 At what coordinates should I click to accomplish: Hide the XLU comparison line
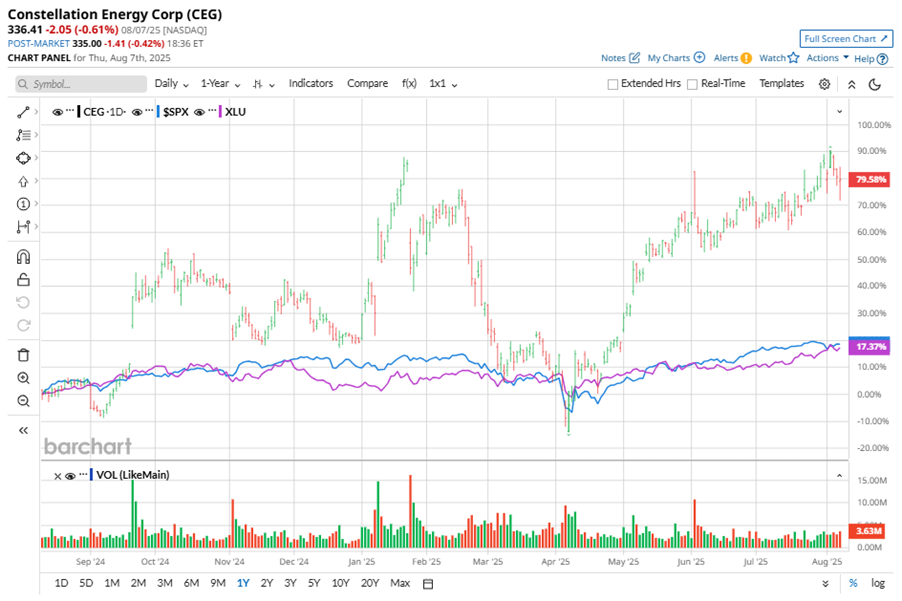[x=199, y=112]
